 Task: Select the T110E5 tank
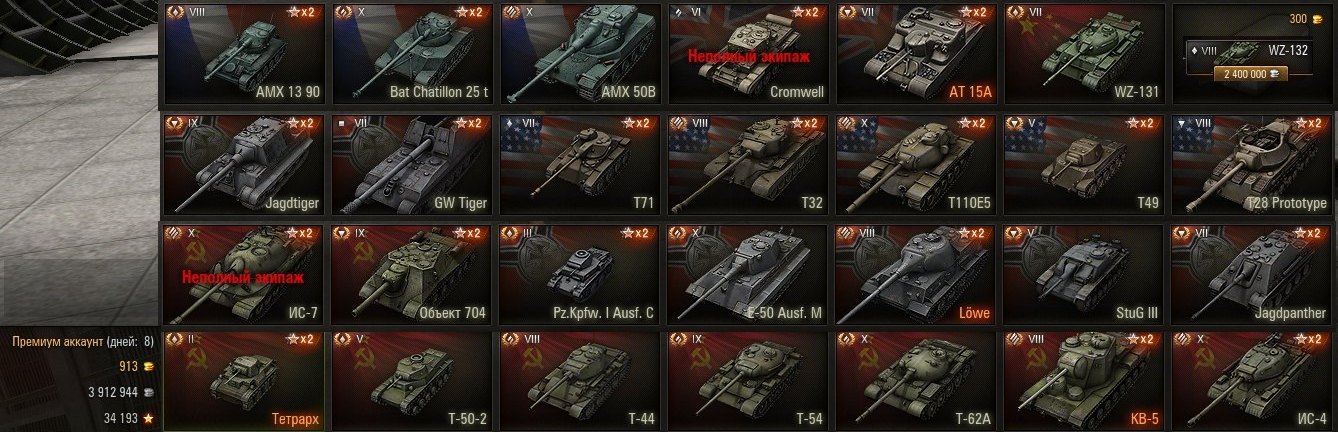pos(915,163)
